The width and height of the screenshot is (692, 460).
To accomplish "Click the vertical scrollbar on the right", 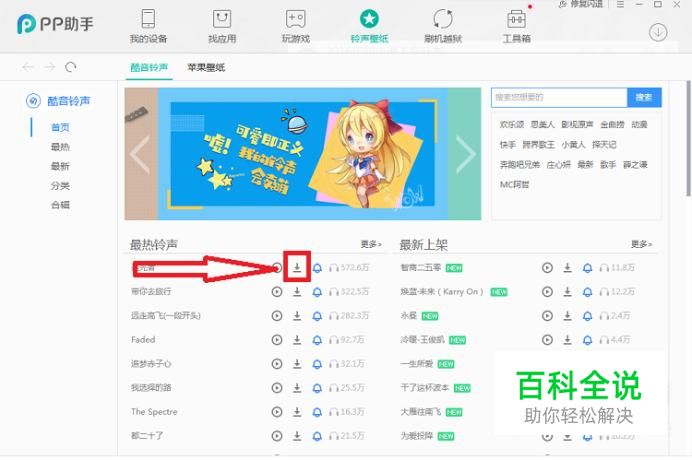I will pyautogui.click(x=688, y=138).
